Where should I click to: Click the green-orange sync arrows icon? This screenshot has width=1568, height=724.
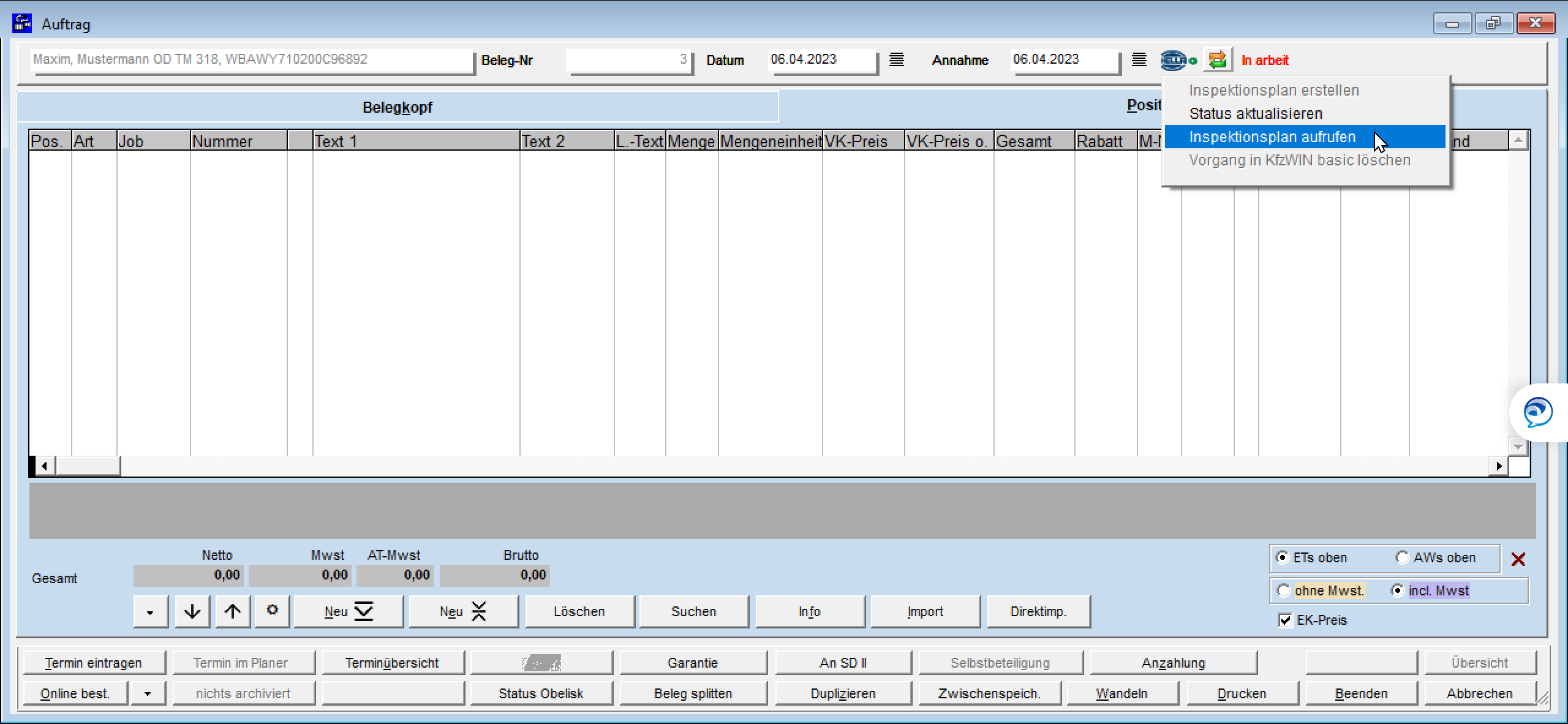(1218, 60)
